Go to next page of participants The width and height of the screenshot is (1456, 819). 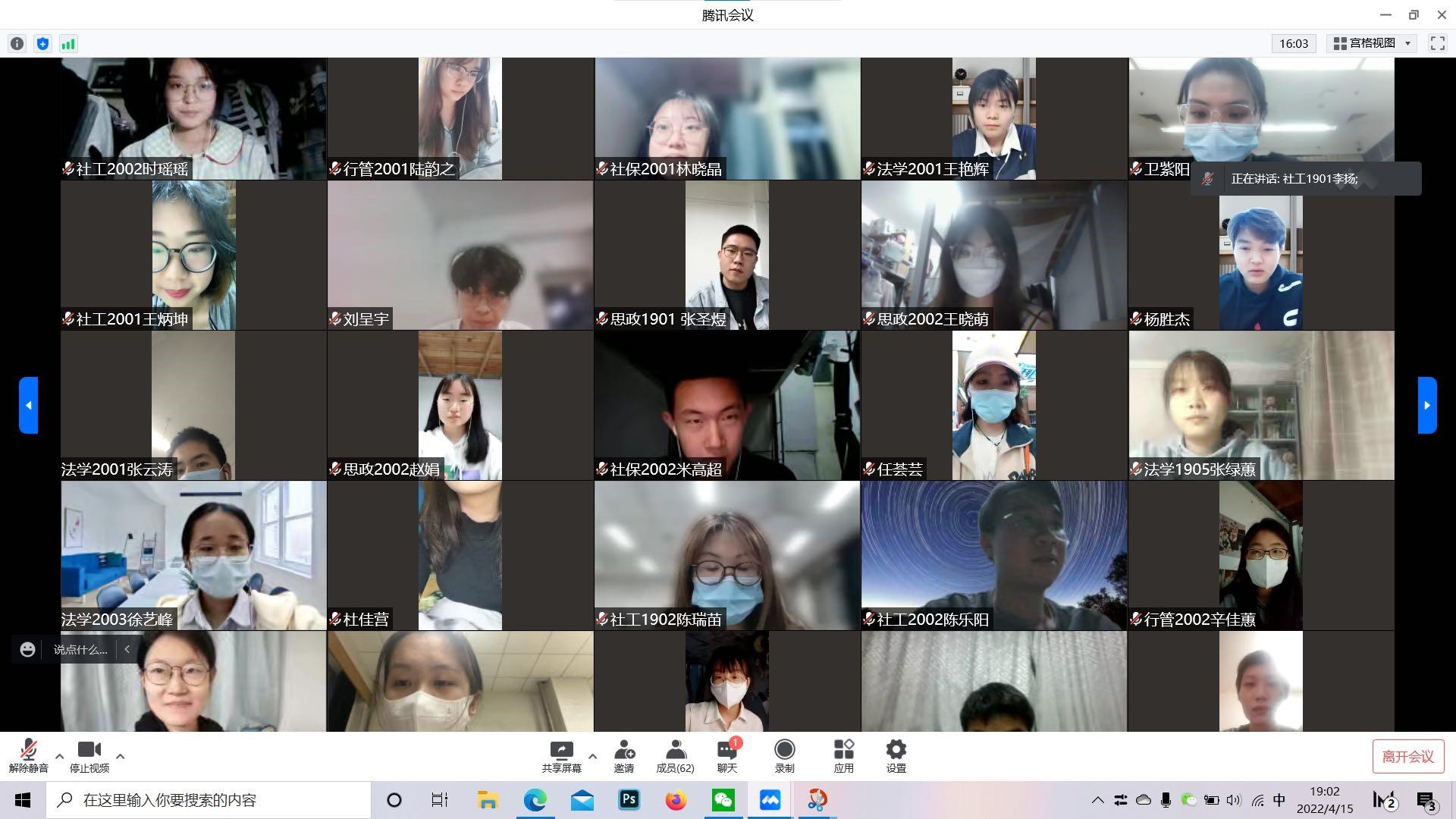click(1426, 405)
